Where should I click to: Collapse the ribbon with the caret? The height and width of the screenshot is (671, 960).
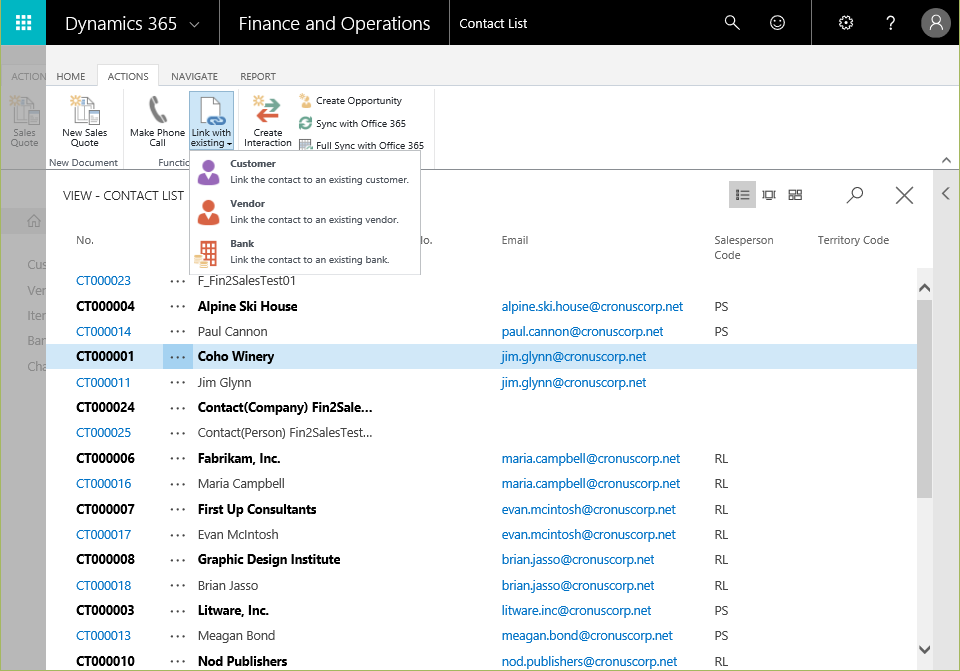[946, 160]
